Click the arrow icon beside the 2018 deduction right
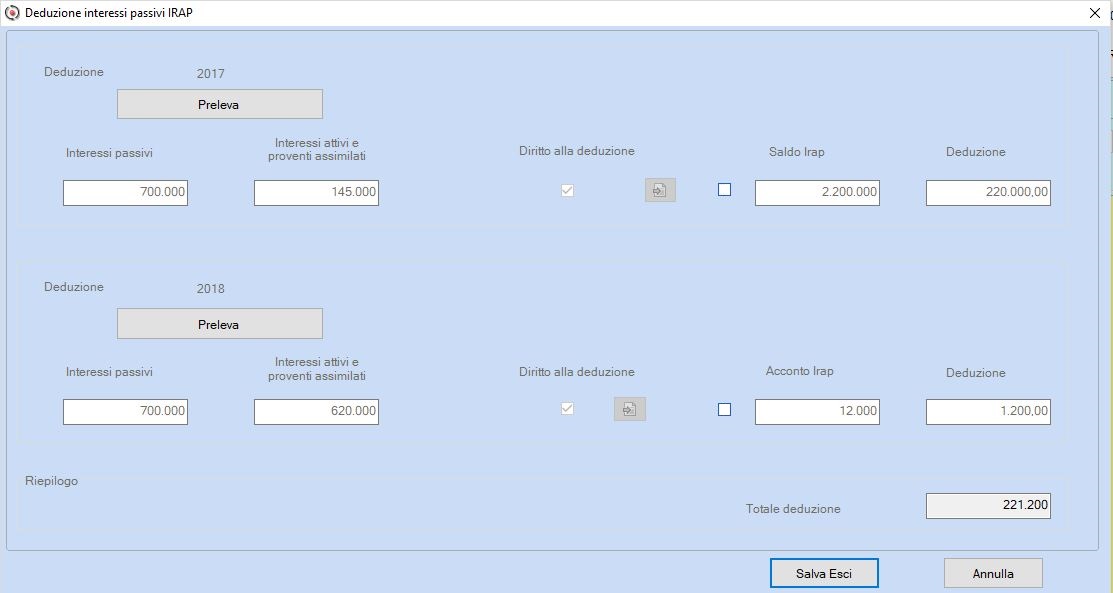Screen dimensions: 1113x593 (x=630, y=409)
